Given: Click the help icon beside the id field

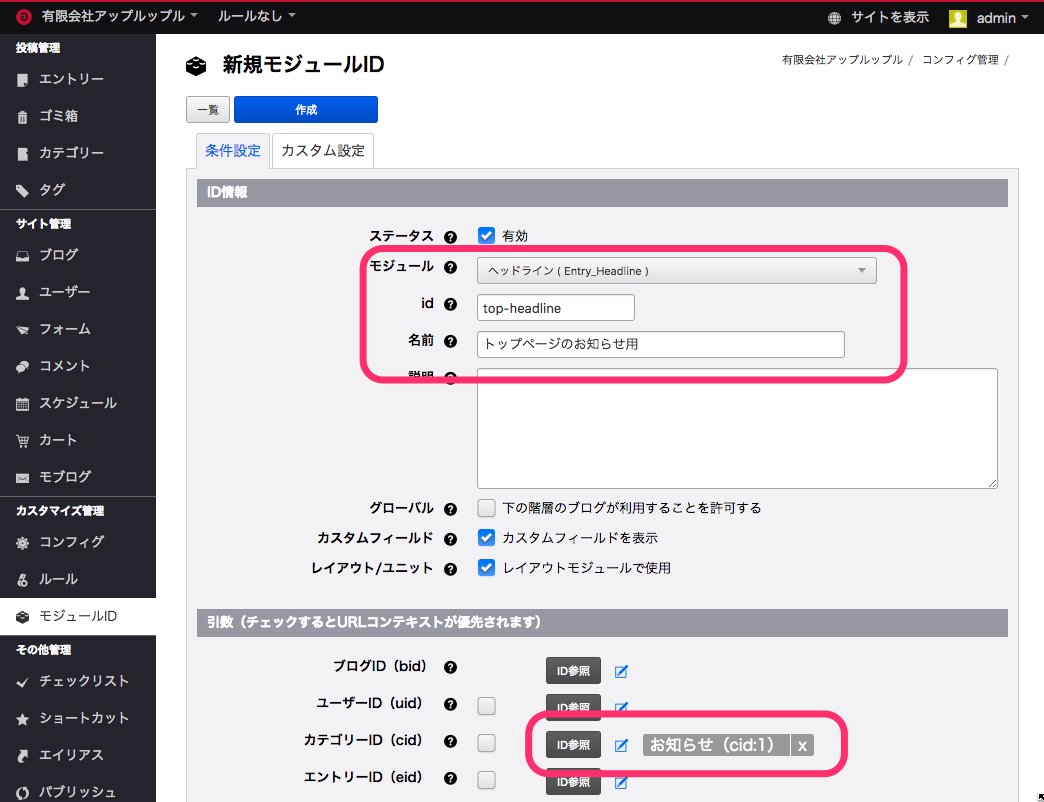Looking at the screenshot, I should coord(450,305).
